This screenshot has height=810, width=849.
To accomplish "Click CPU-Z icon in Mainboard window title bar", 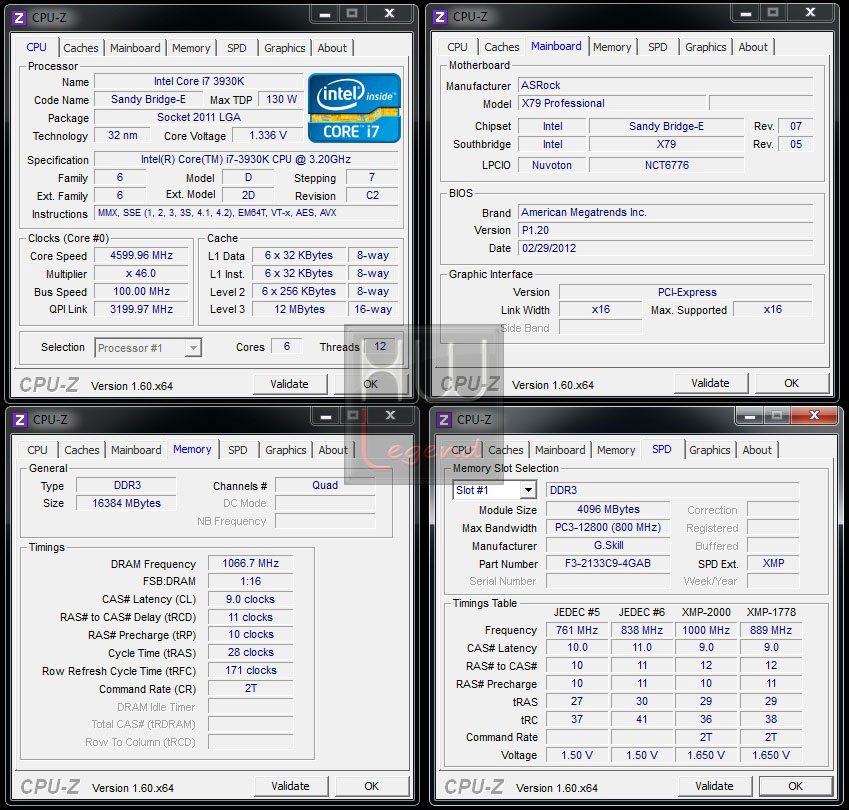I will tap(440, 17).
